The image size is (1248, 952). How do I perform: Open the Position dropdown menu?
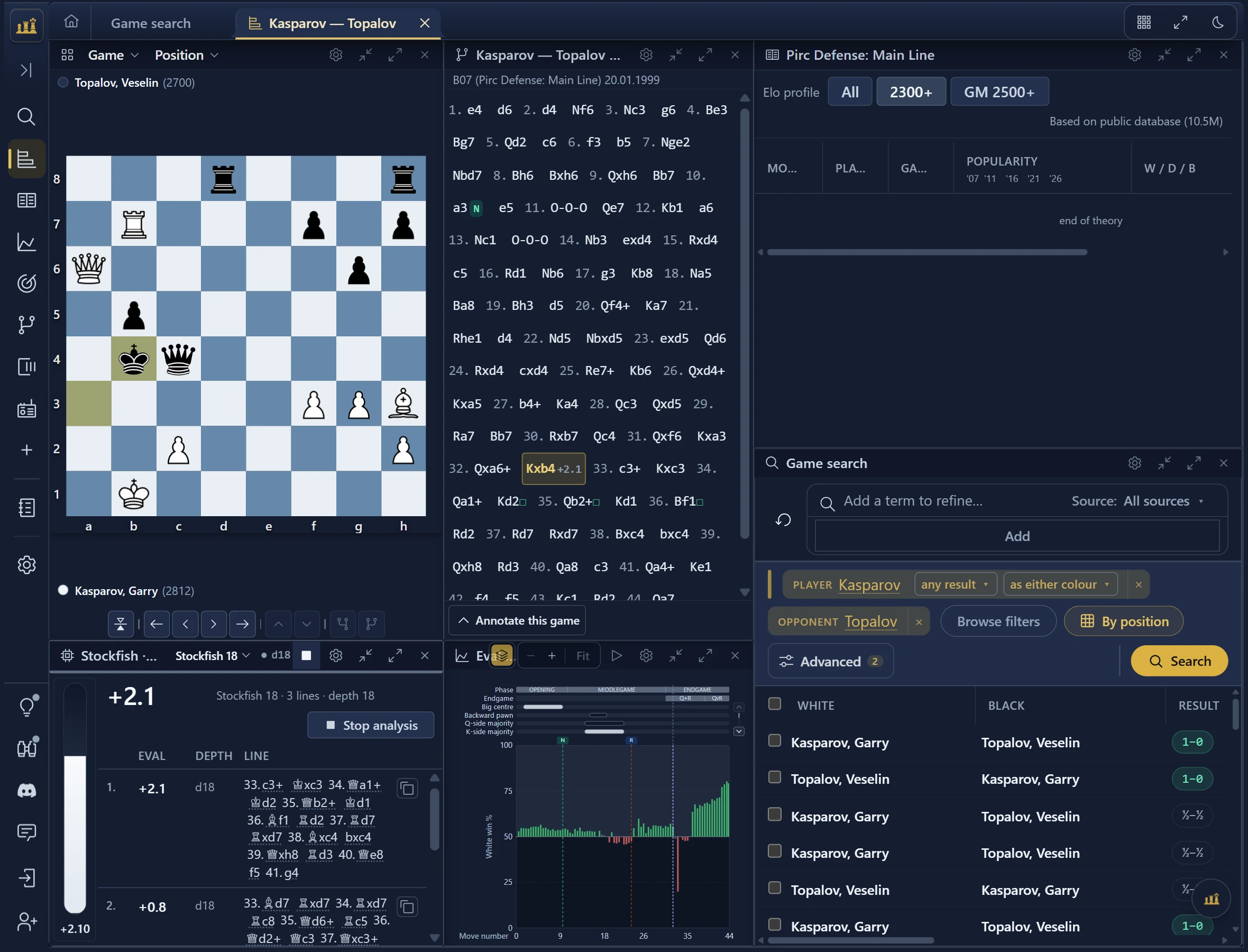(186, 55)
